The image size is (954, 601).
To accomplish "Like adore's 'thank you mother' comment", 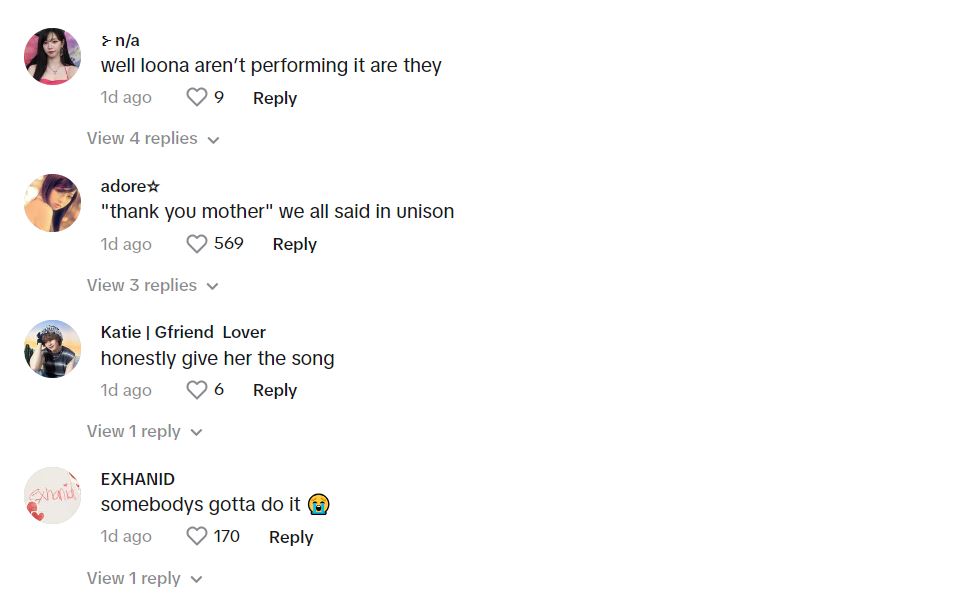I will [197, 244].
